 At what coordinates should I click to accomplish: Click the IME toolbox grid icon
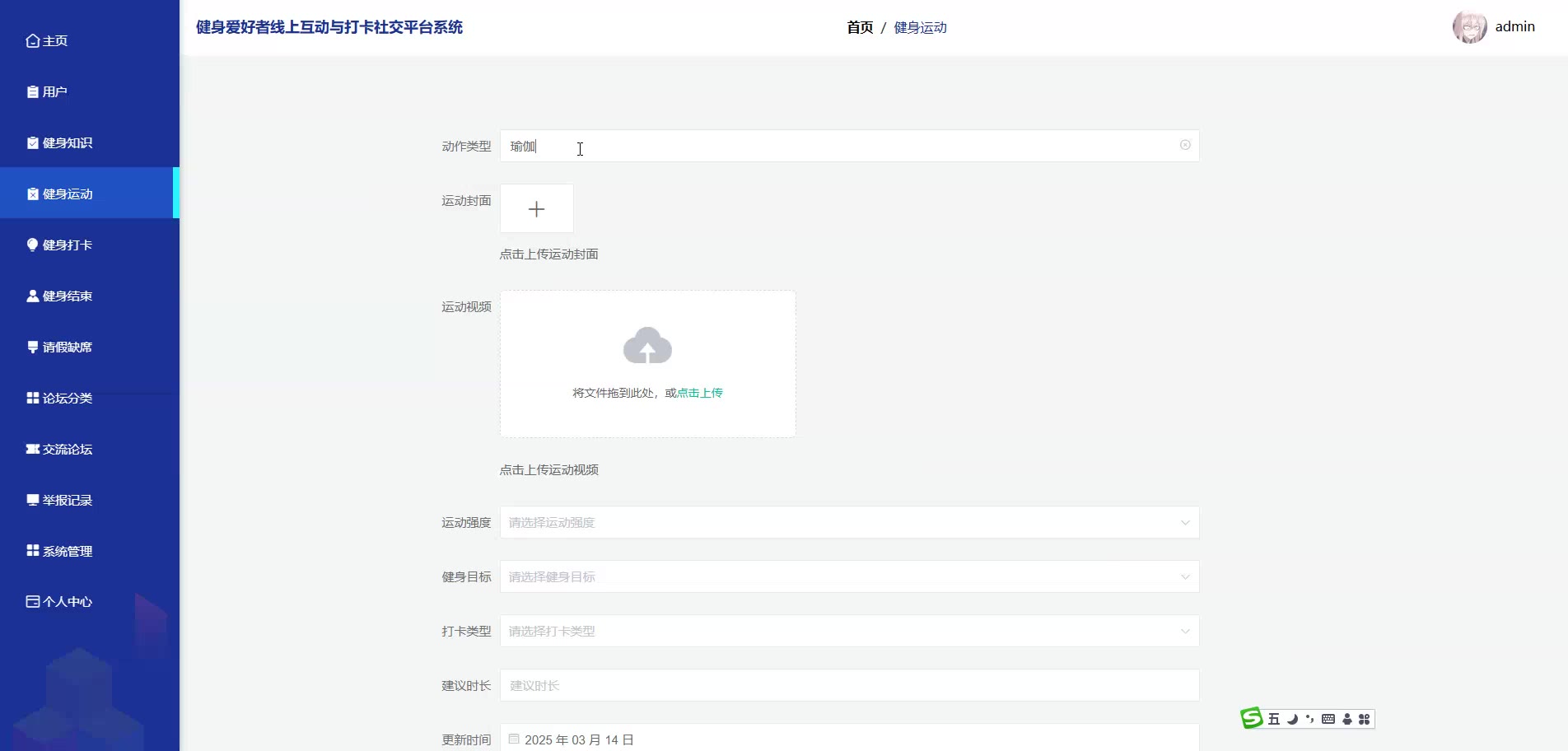coord(1365,719)
